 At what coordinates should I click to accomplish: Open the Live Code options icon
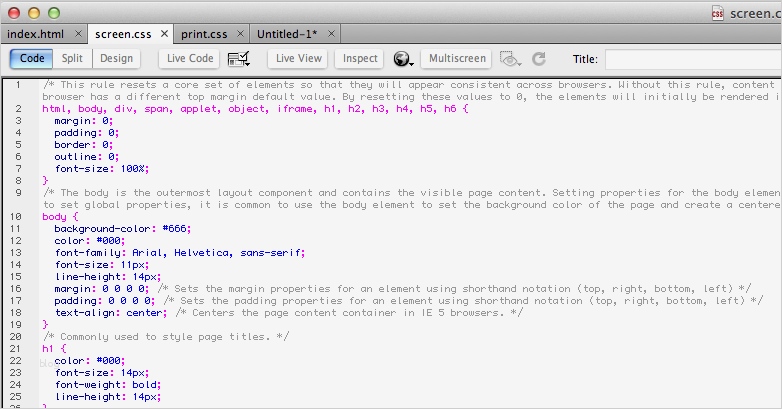pos(238,59)
